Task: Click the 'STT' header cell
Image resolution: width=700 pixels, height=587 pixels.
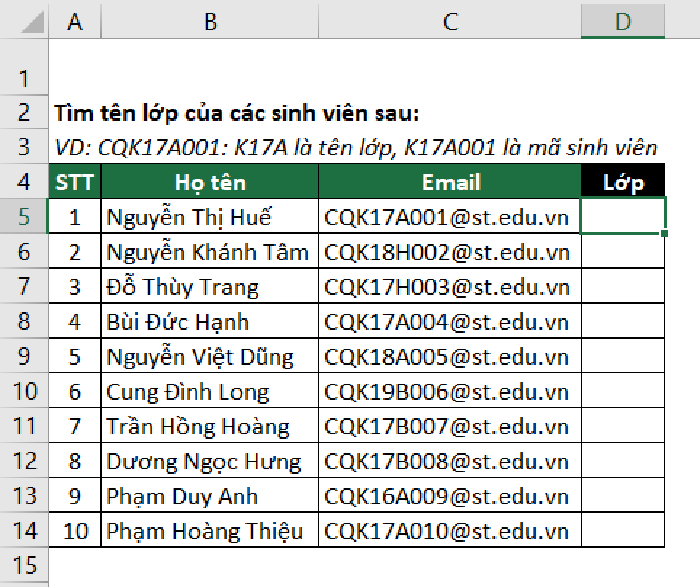Action: click(75, 182)
